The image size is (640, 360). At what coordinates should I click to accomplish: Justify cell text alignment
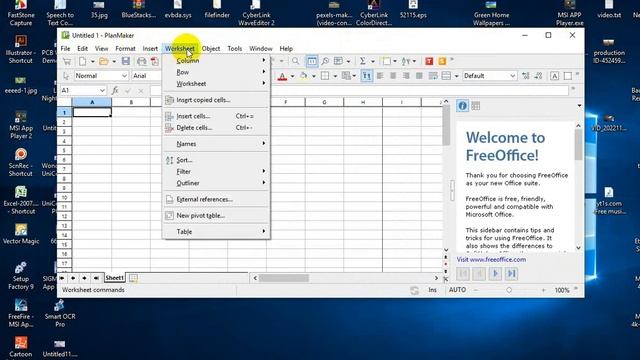pyautogui.click(x=419, y=76)
